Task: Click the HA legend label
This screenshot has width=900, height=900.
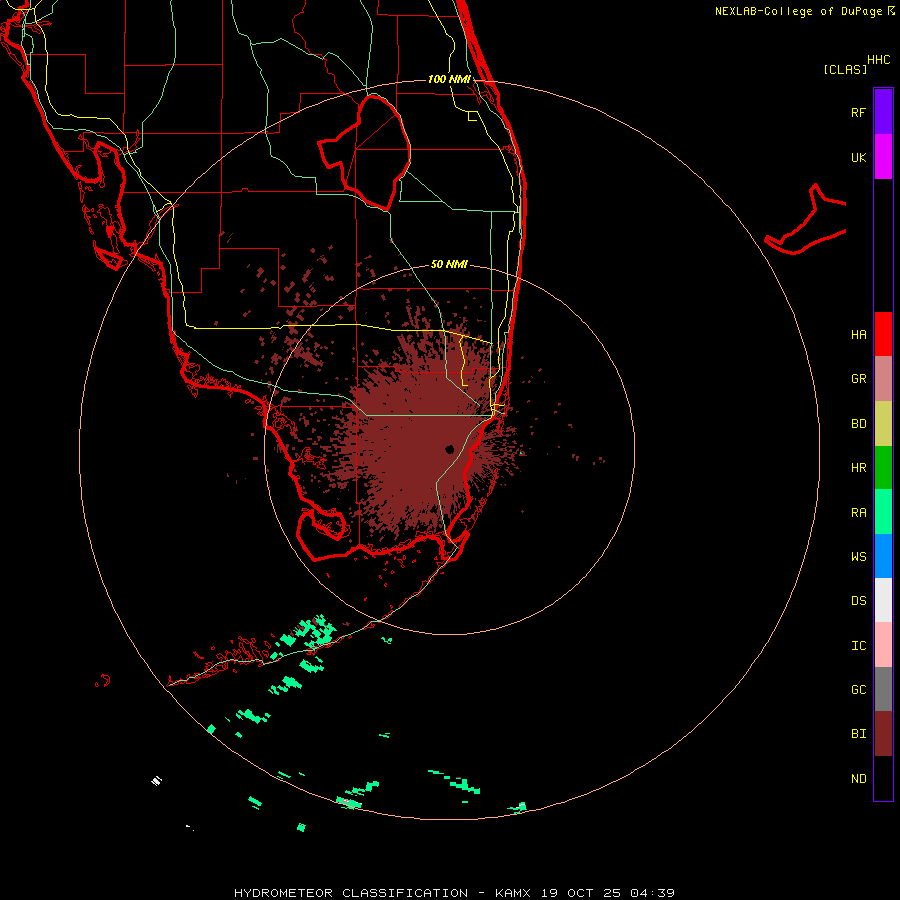Action: click(858, 335)
